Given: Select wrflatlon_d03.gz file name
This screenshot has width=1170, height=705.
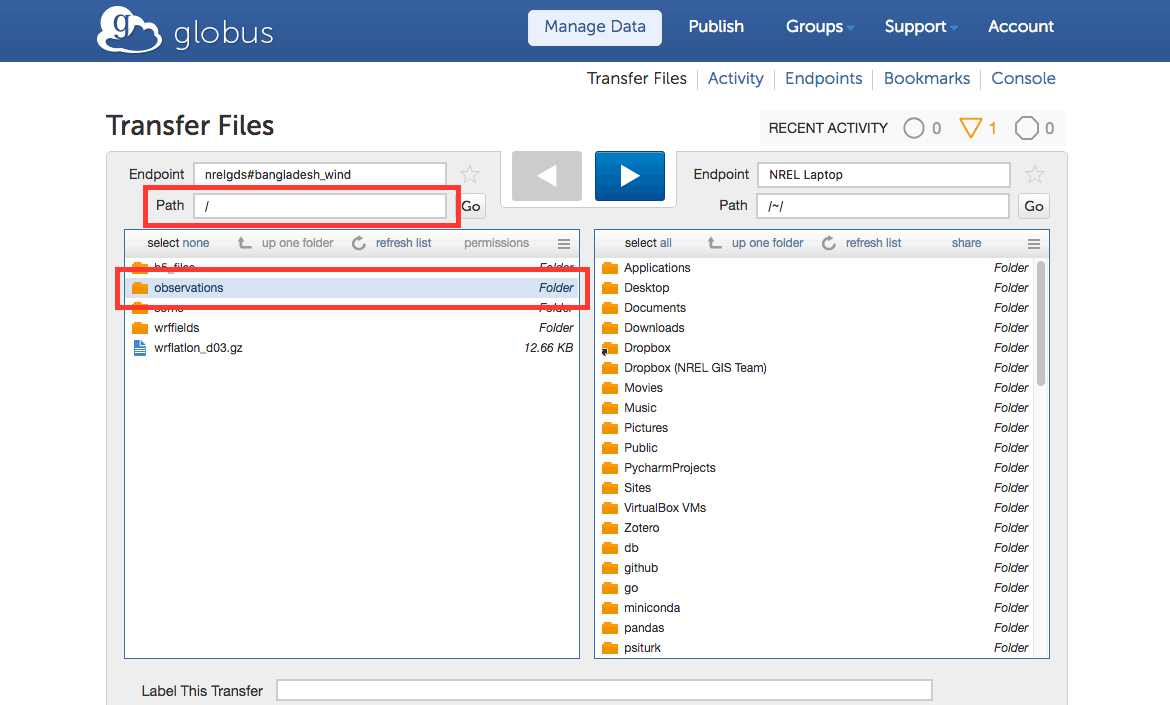Looking at the screenshot, I should (x=198, y=348).
